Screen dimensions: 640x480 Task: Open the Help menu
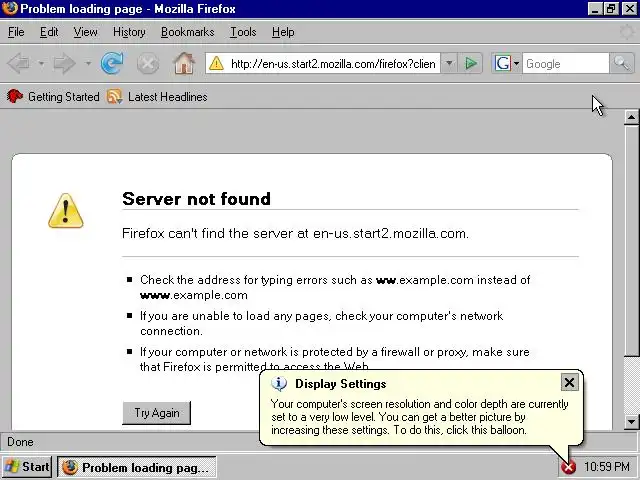pos(283,32)
